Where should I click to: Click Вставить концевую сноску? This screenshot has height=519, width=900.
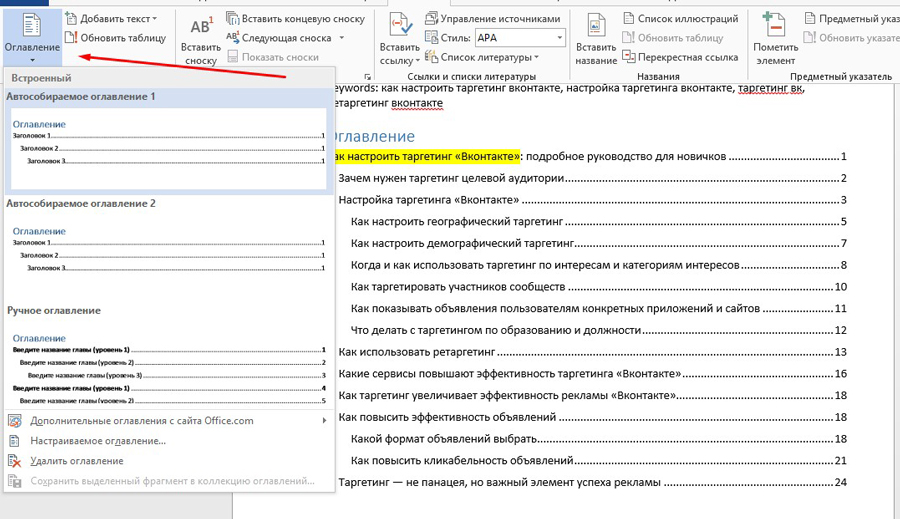(296, 19)
